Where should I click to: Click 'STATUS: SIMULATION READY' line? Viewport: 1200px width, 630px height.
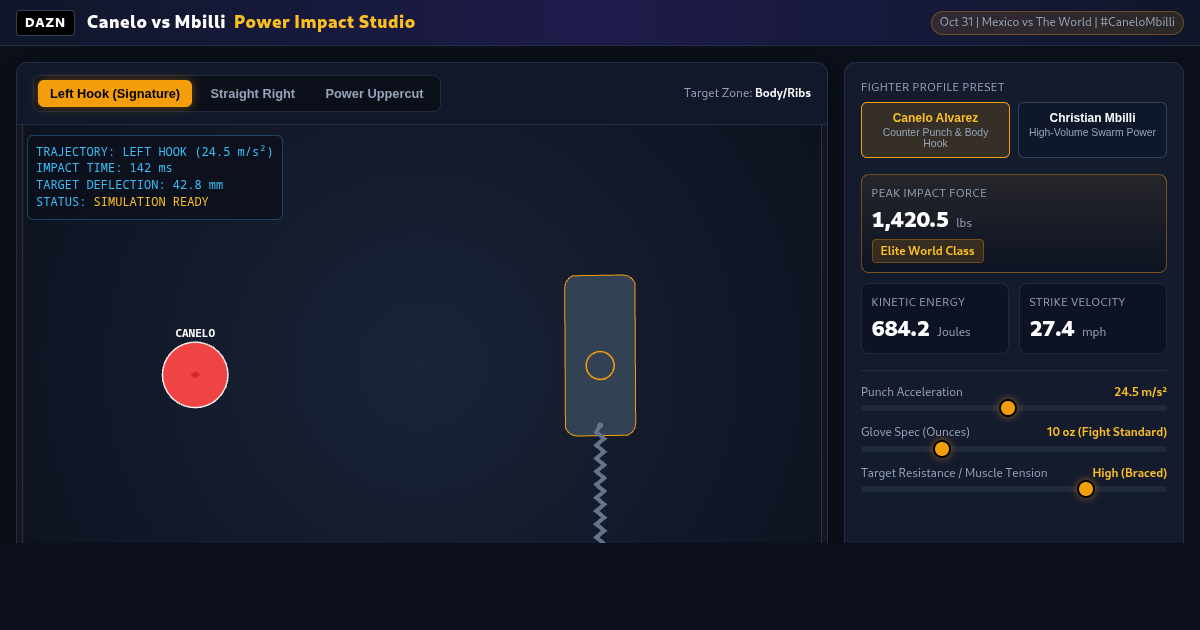(x=122, y=202)
